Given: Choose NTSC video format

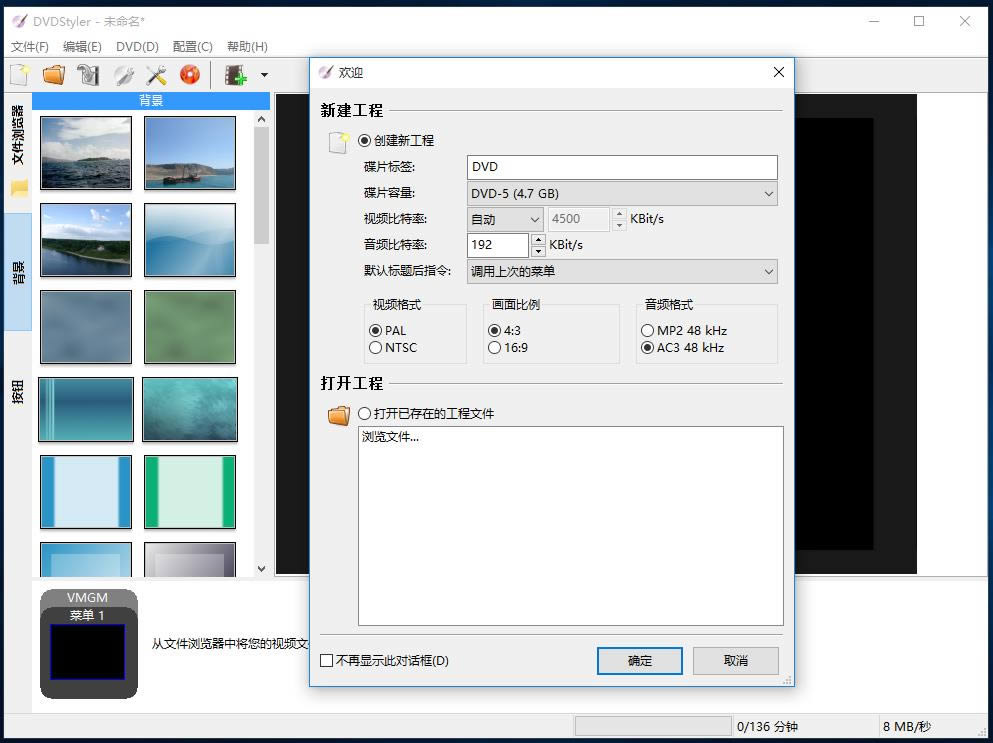Looking at the screenshot, I should point(376,348).
